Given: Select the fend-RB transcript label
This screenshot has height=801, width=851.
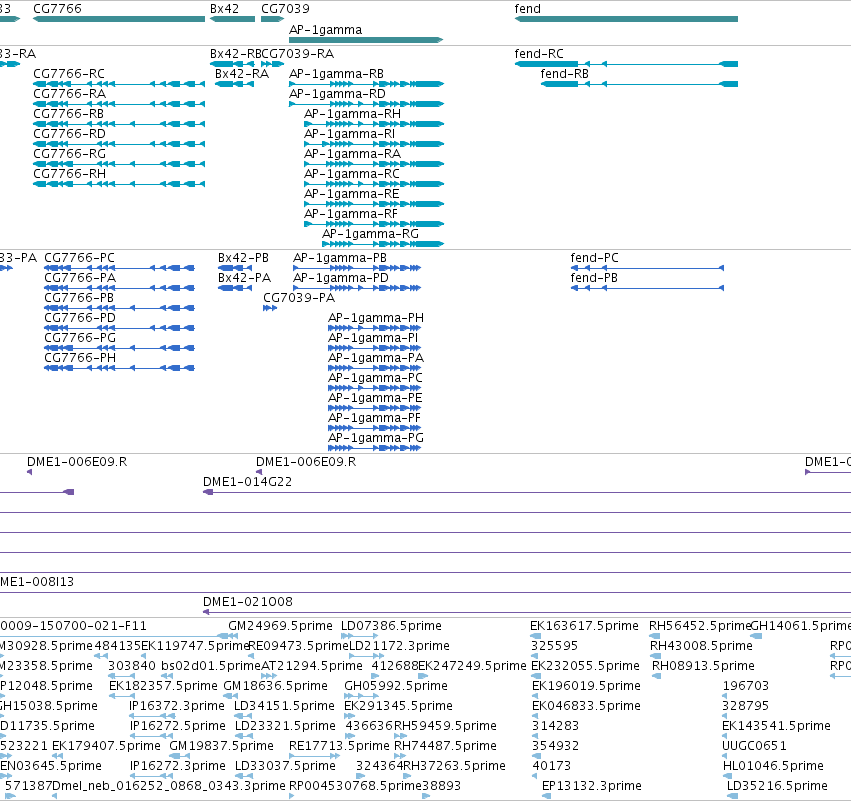Looking at the screenshot, I should [564, 73].
